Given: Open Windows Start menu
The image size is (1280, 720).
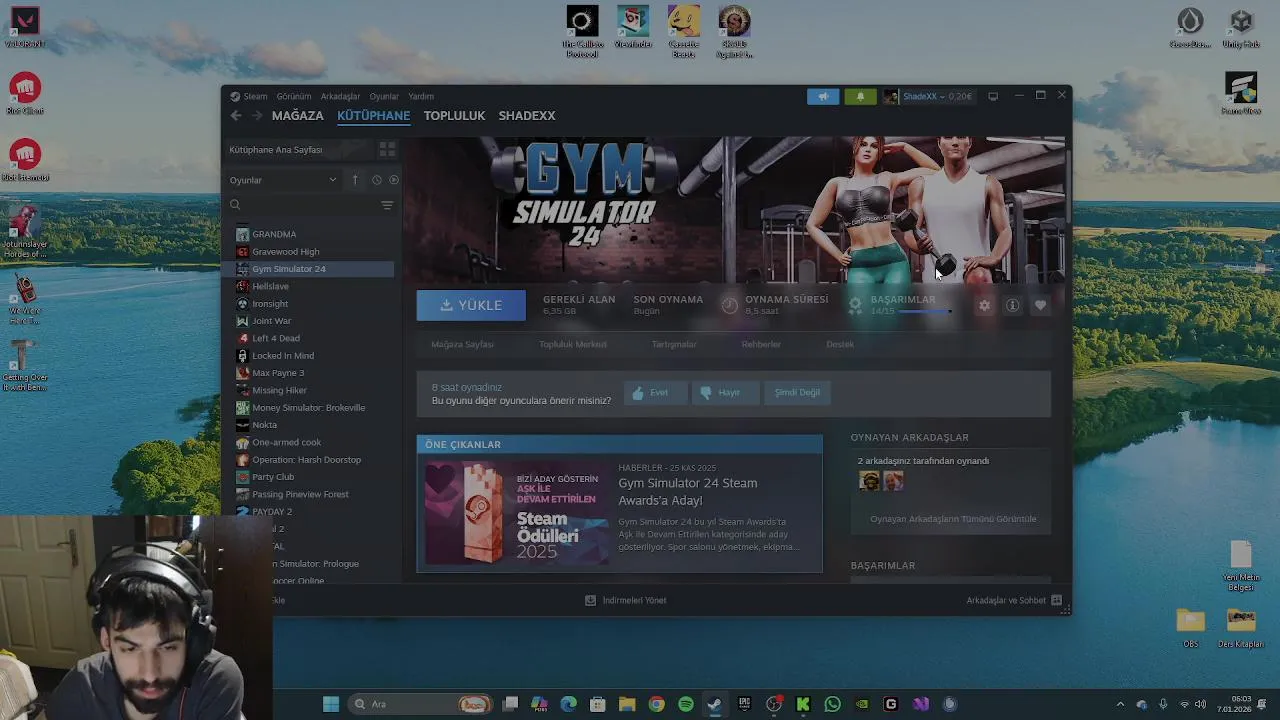Looking at the screenshot, I should 331,704.
